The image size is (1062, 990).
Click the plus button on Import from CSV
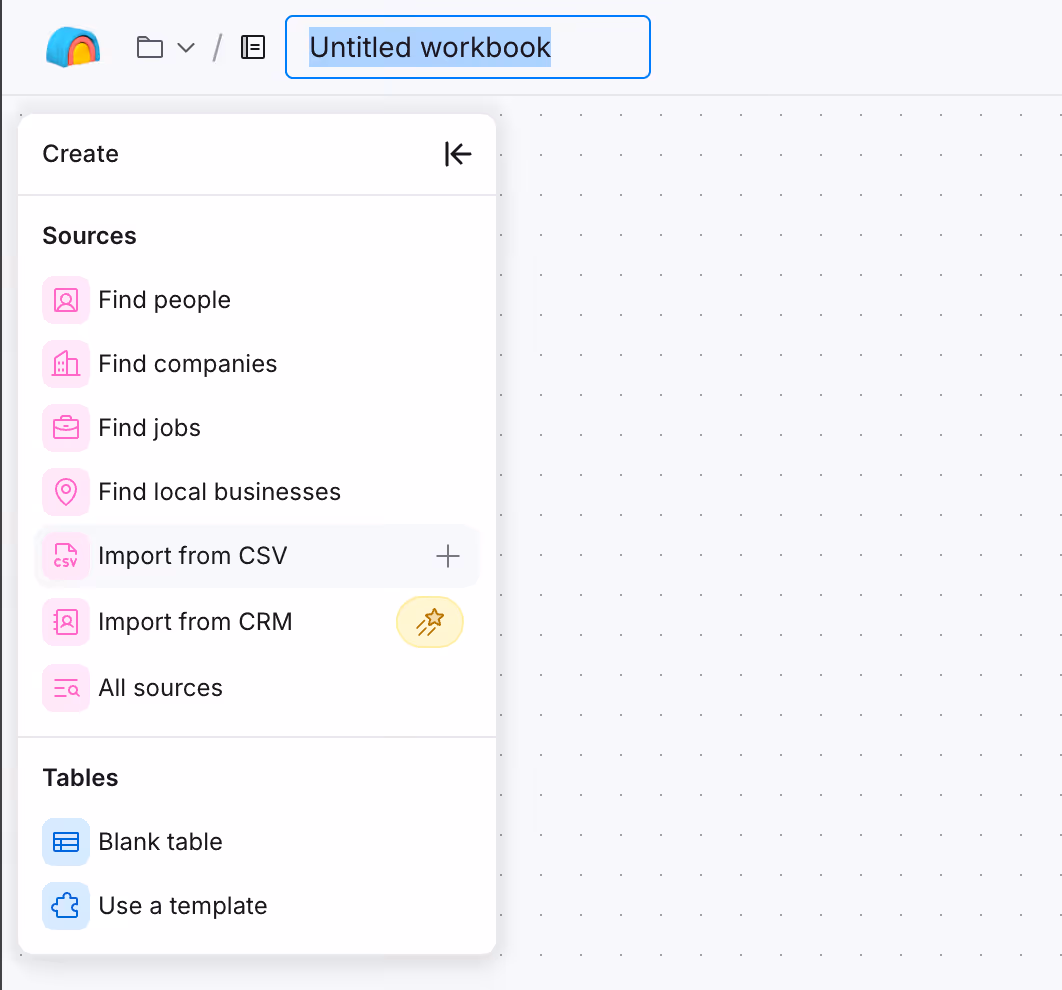[x=447, y=556]
